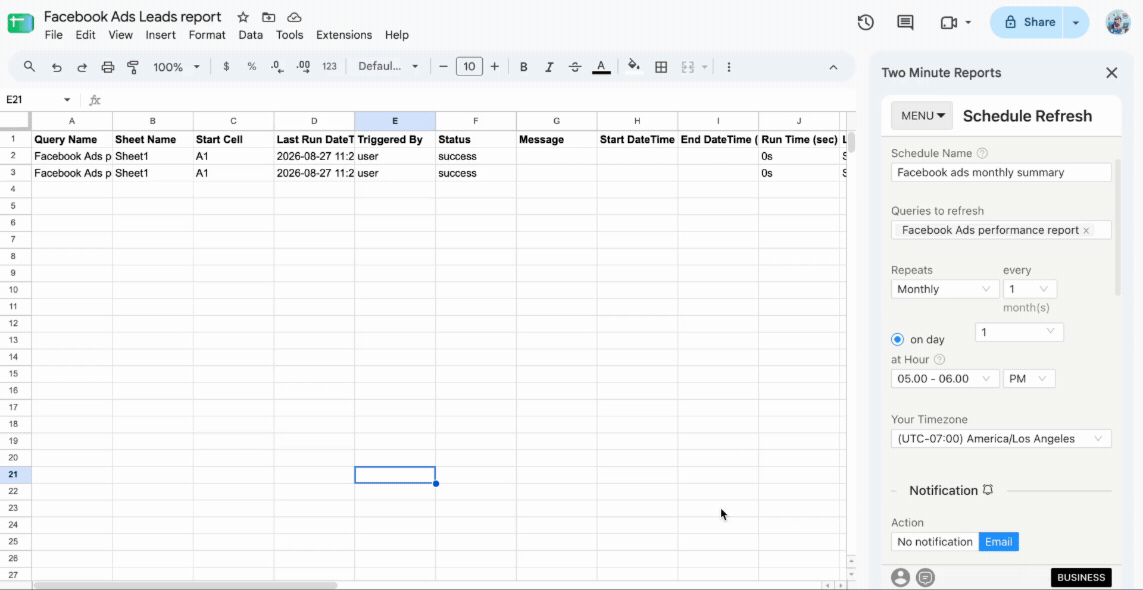Viewport: 1143px width, 590px height.
Task: Toggle strikethrough formatting
Action: (574, 66)
